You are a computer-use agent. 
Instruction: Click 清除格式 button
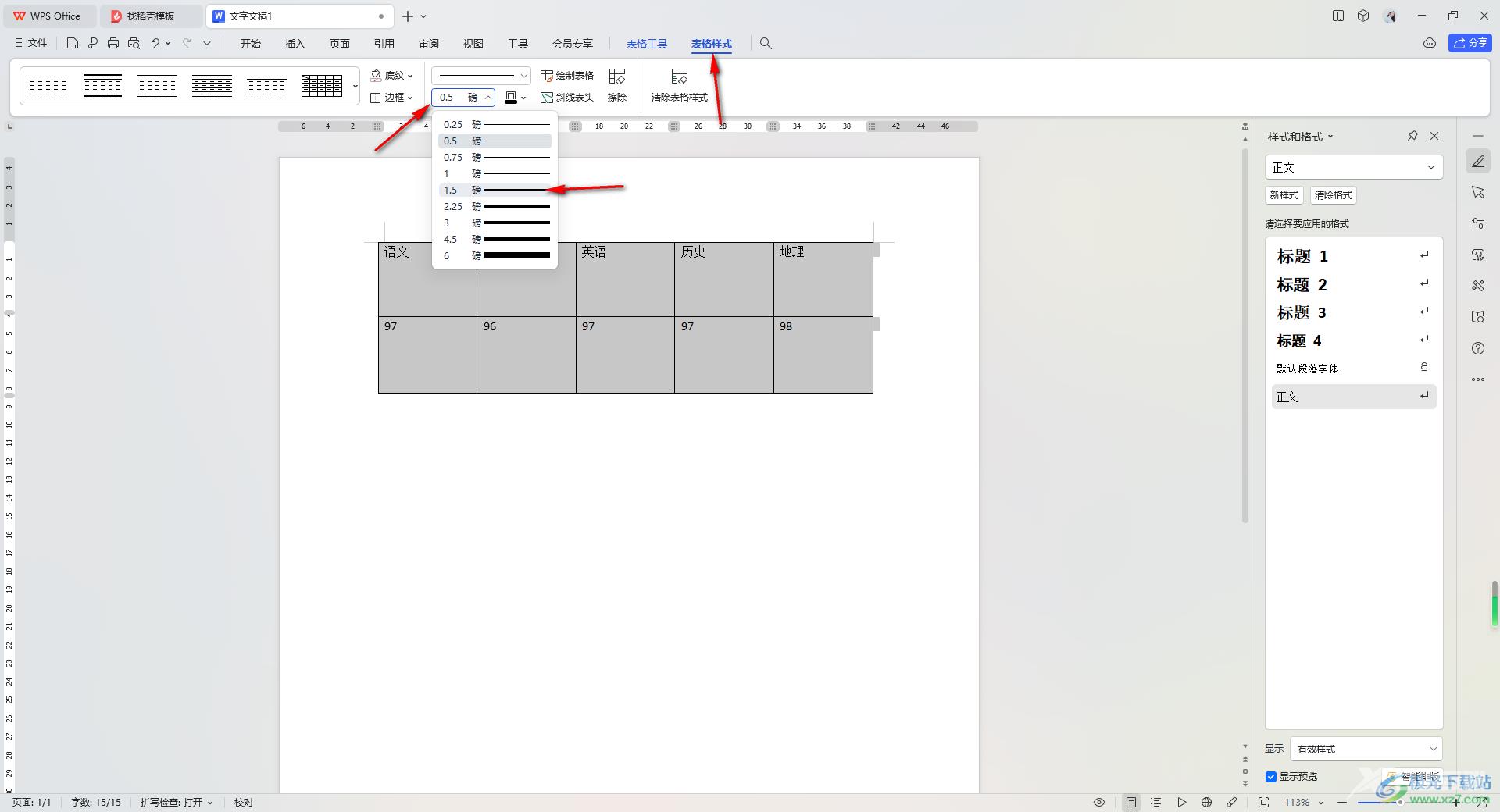pyautogui.click(x=1333, y=195)
